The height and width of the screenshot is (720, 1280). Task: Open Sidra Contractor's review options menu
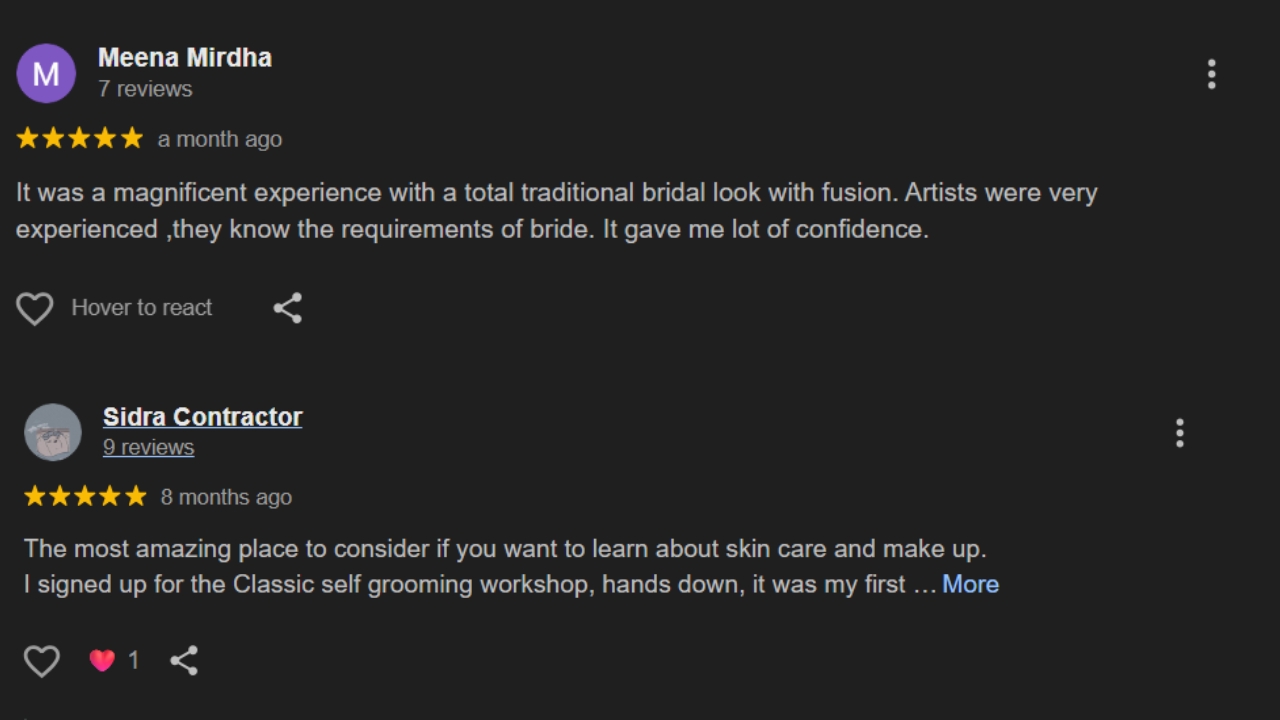pyautogui.click(x=1180, y=433)
